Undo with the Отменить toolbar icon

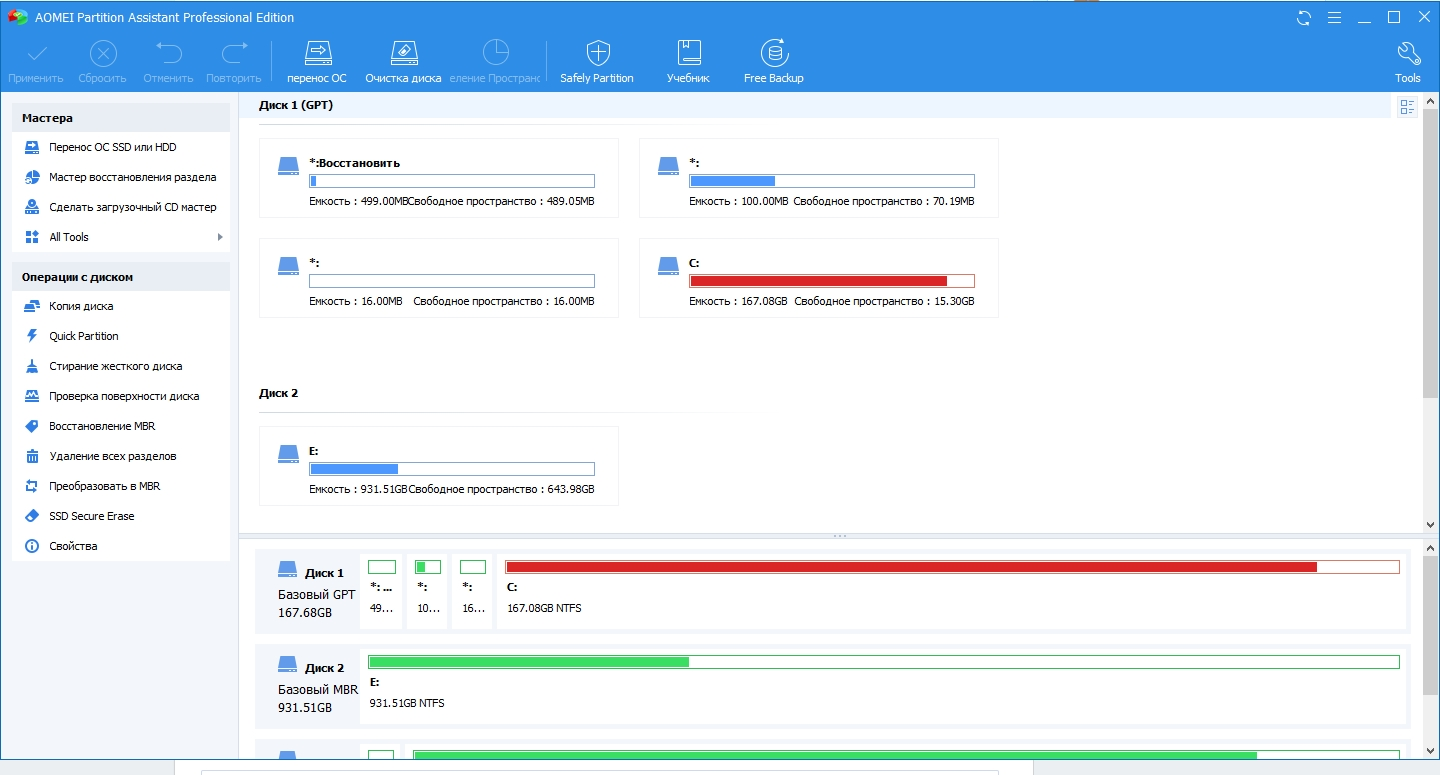(x=168, y=54)
